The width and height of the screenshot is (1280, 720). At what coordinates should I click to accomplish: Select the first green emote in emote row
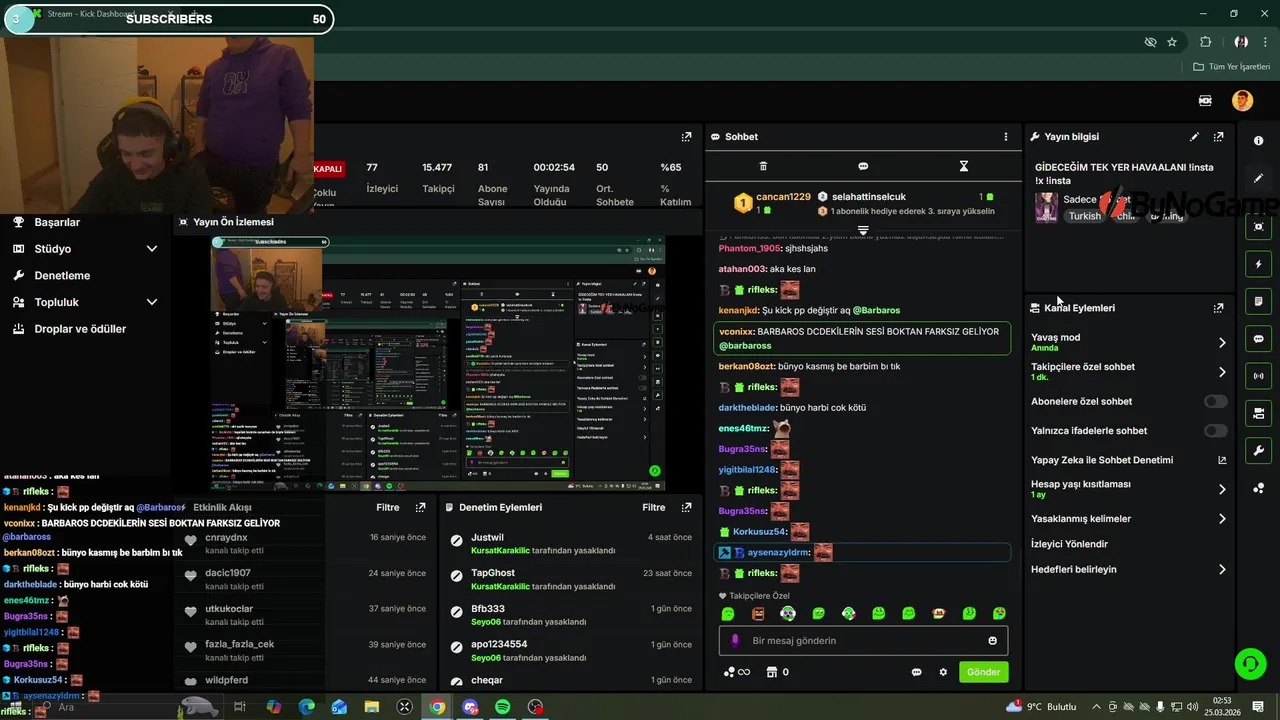coord(728,613)
